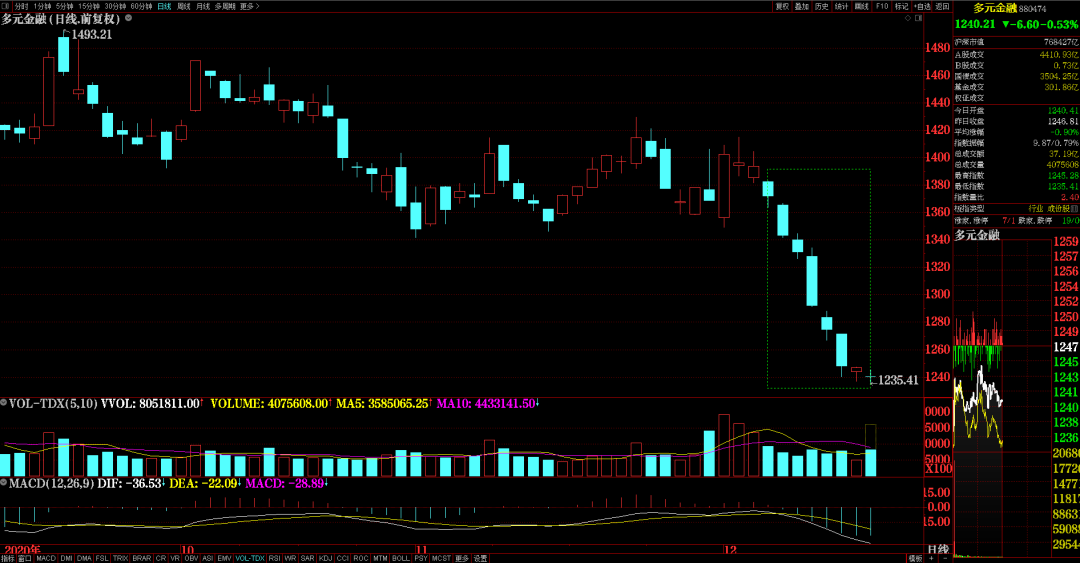Click the 多元金融 stock name header

(995, 8)
